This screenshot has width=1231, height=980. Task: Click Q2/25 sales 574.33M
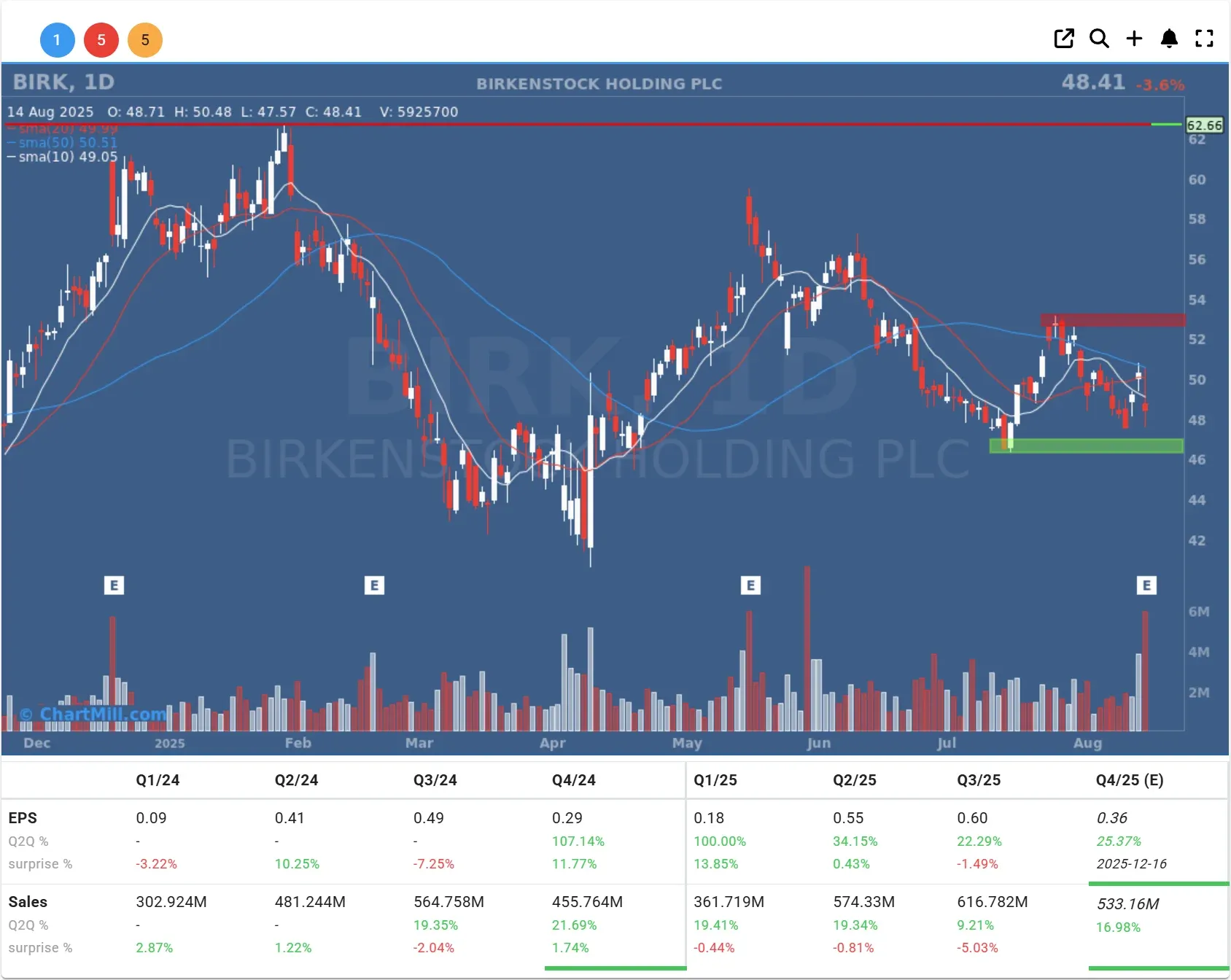click(863, 902)
